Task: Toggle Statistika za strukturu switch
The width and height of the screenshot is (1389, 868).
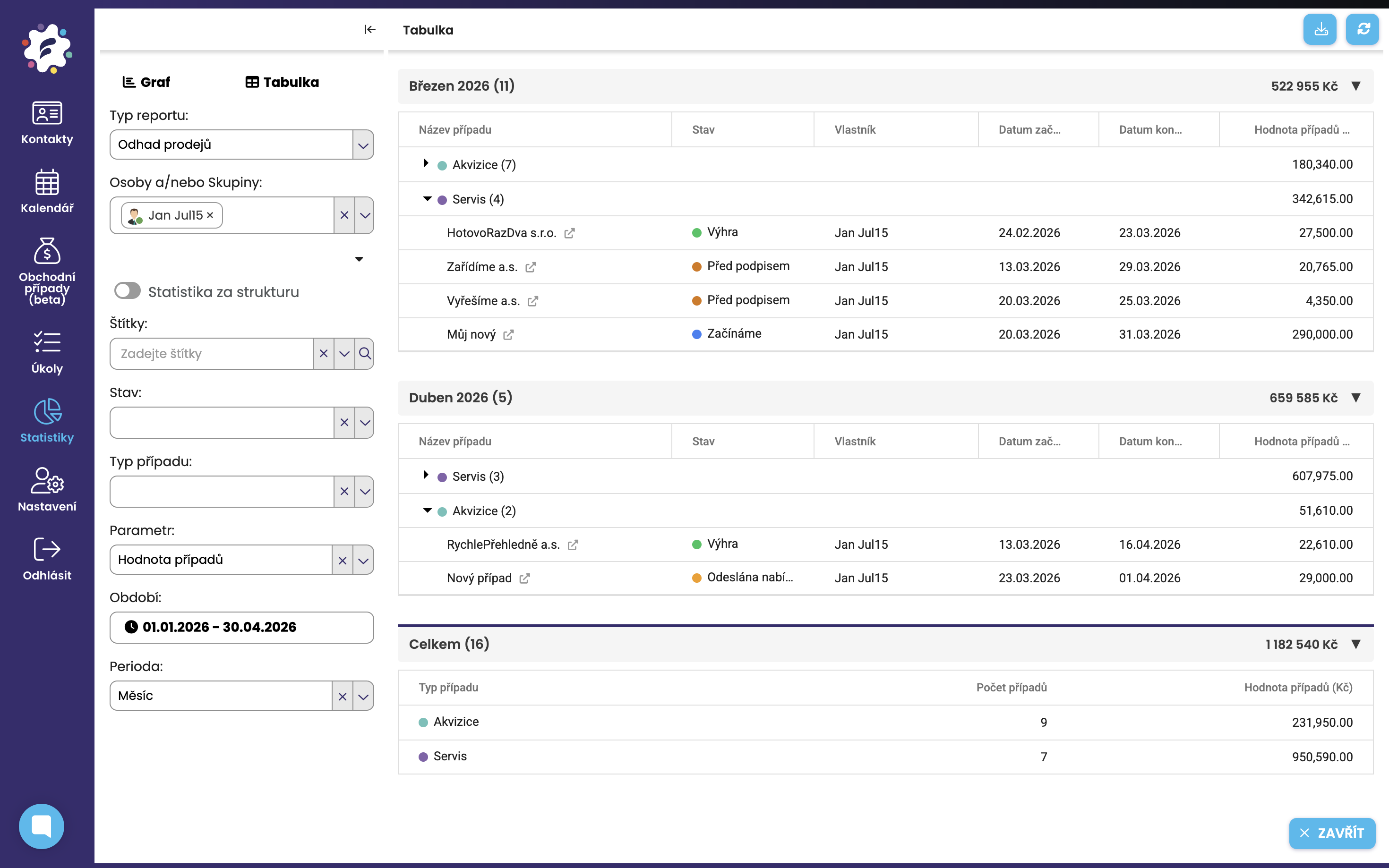Action: 128,291
